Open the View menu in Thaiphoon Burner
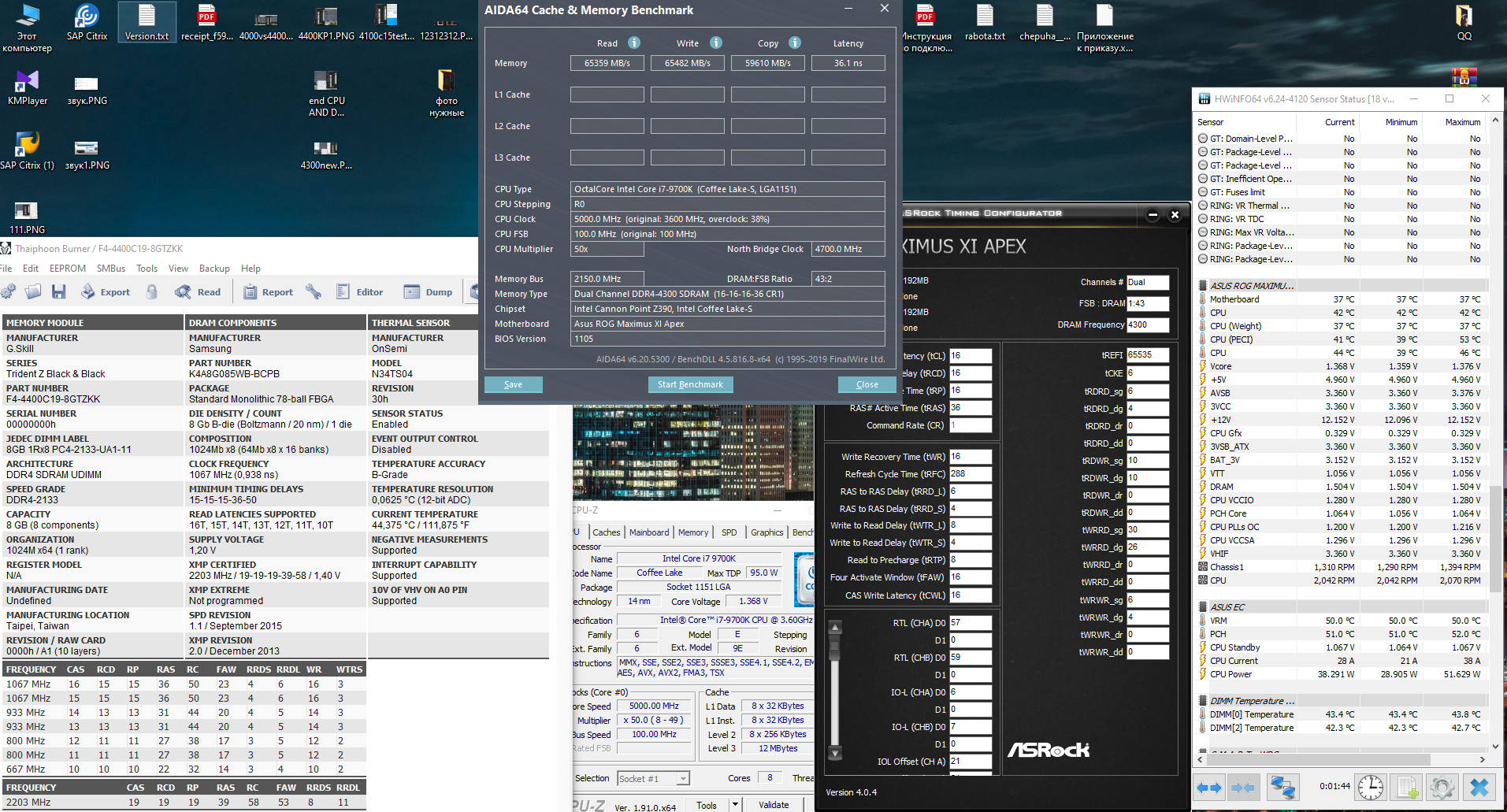Viewport: 1507px width, 812px height. pyautogui.click(x=179, y=269)
